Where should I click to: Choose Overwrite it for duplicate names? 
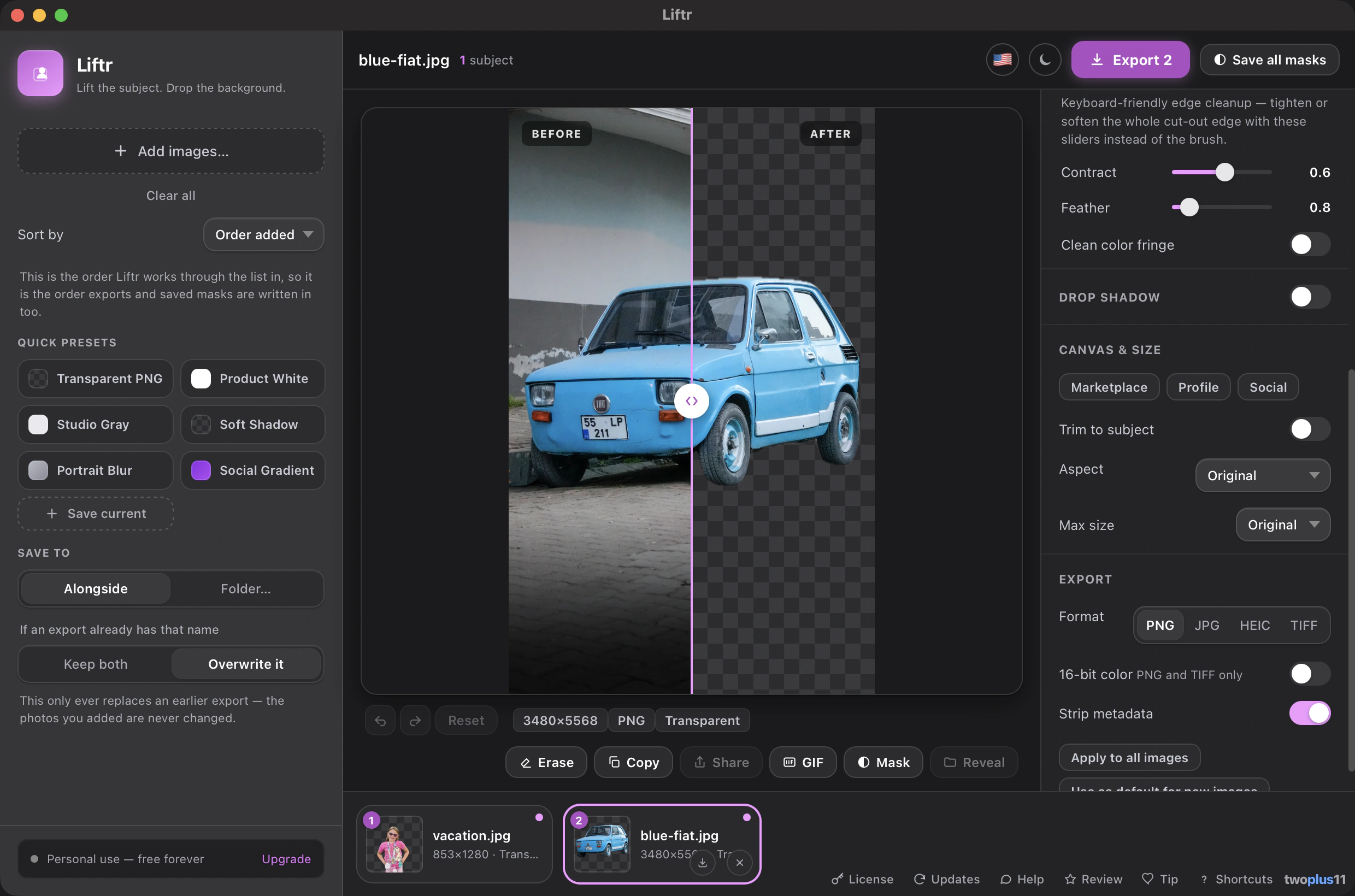tap(246, 664)
